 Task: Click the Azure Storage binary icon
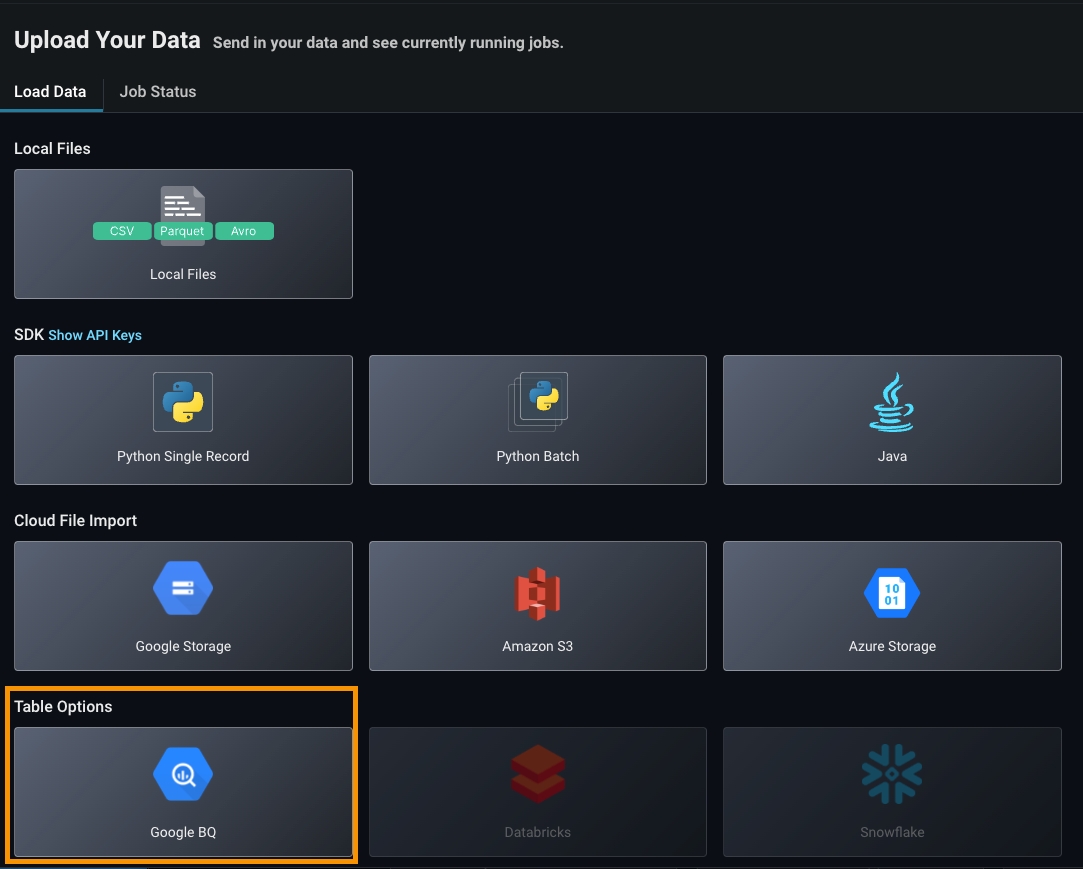[x=892, y=593]
